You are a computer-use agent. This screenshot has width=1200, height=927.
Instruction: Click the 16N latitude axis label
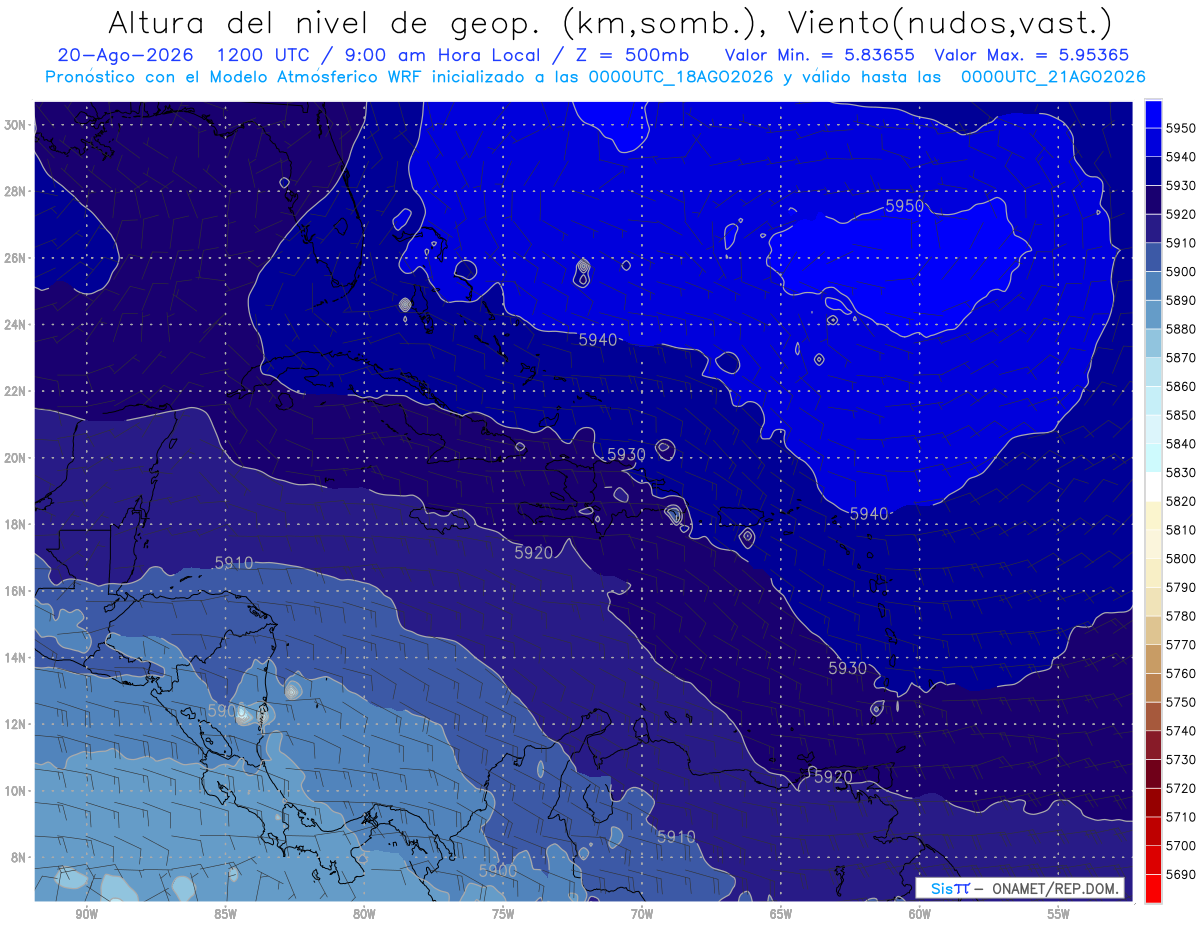point(15,591)
